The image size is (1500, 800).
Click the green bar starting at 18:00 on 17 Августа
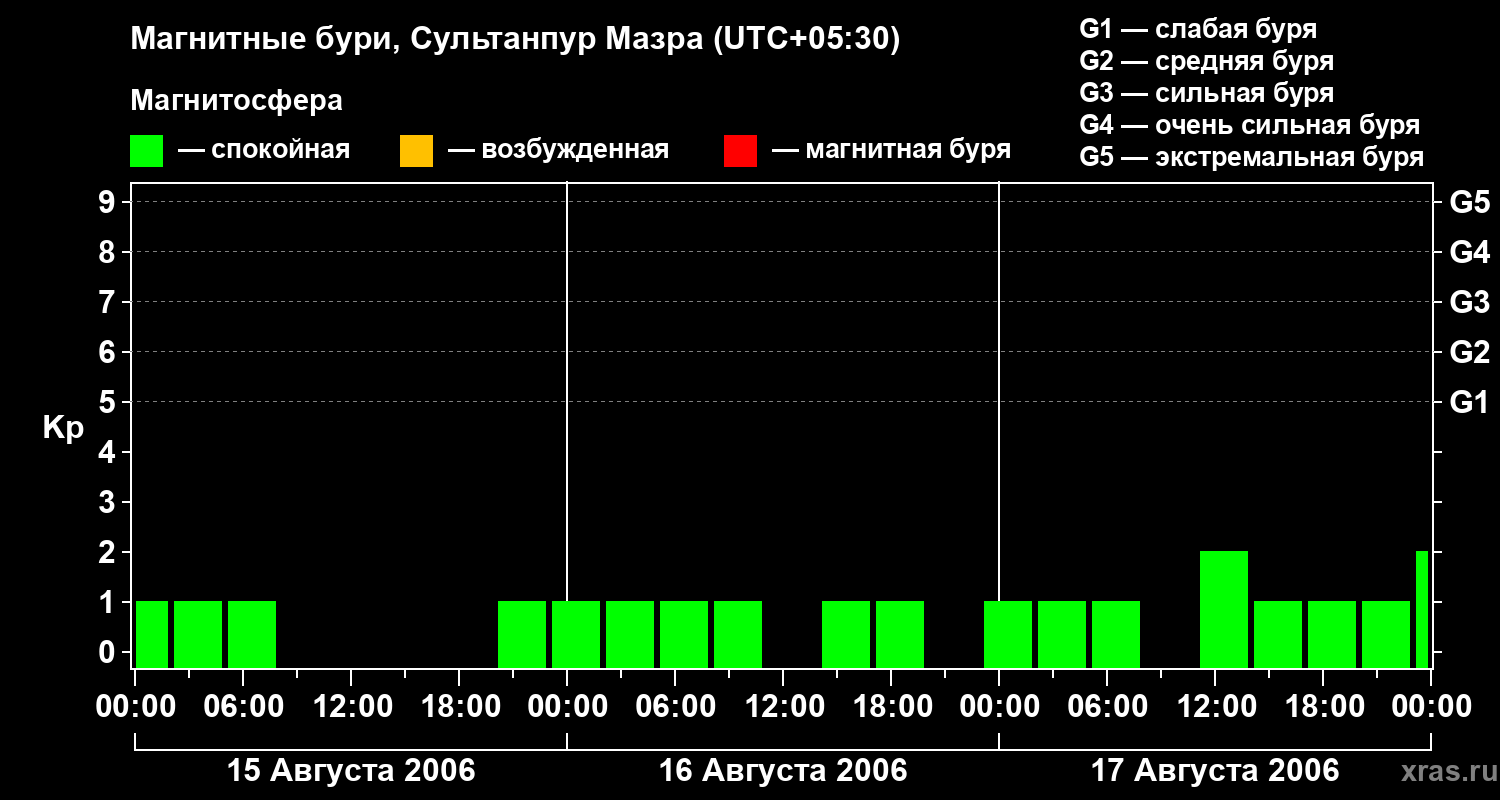click(1332, 634)
